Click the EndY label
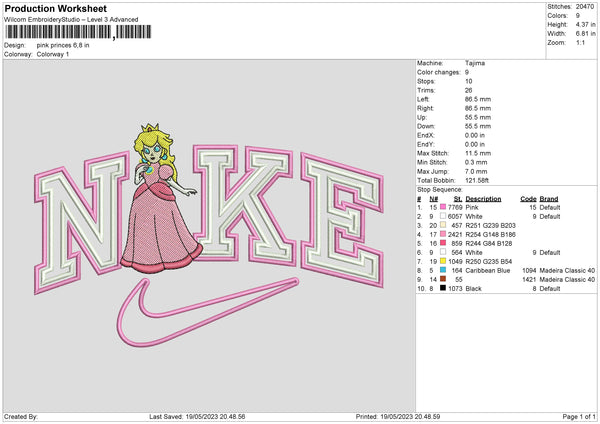Image resolution: width=600 pixels, height=424 pixels. click(x=426, y=144)
